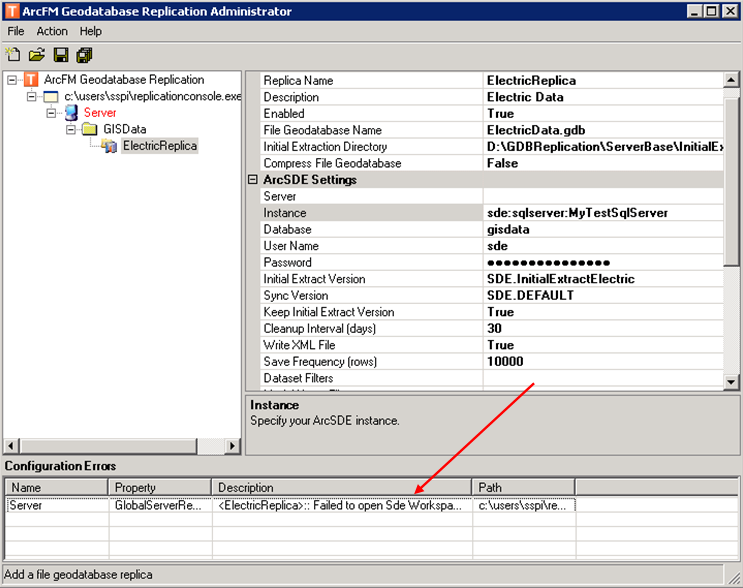Open the Help menu
Viewport: 743px width, 588px height.
[x=91, y=31]
